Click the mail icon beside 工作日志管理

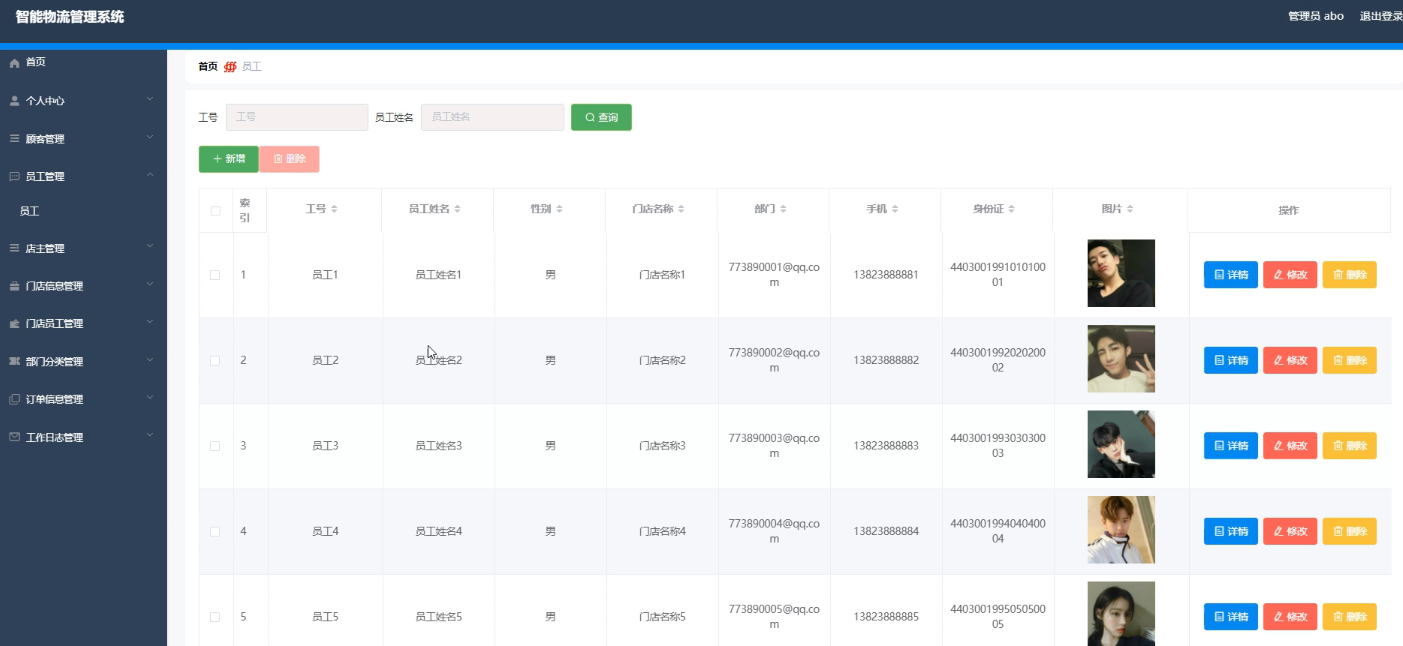tap(14, 438)
